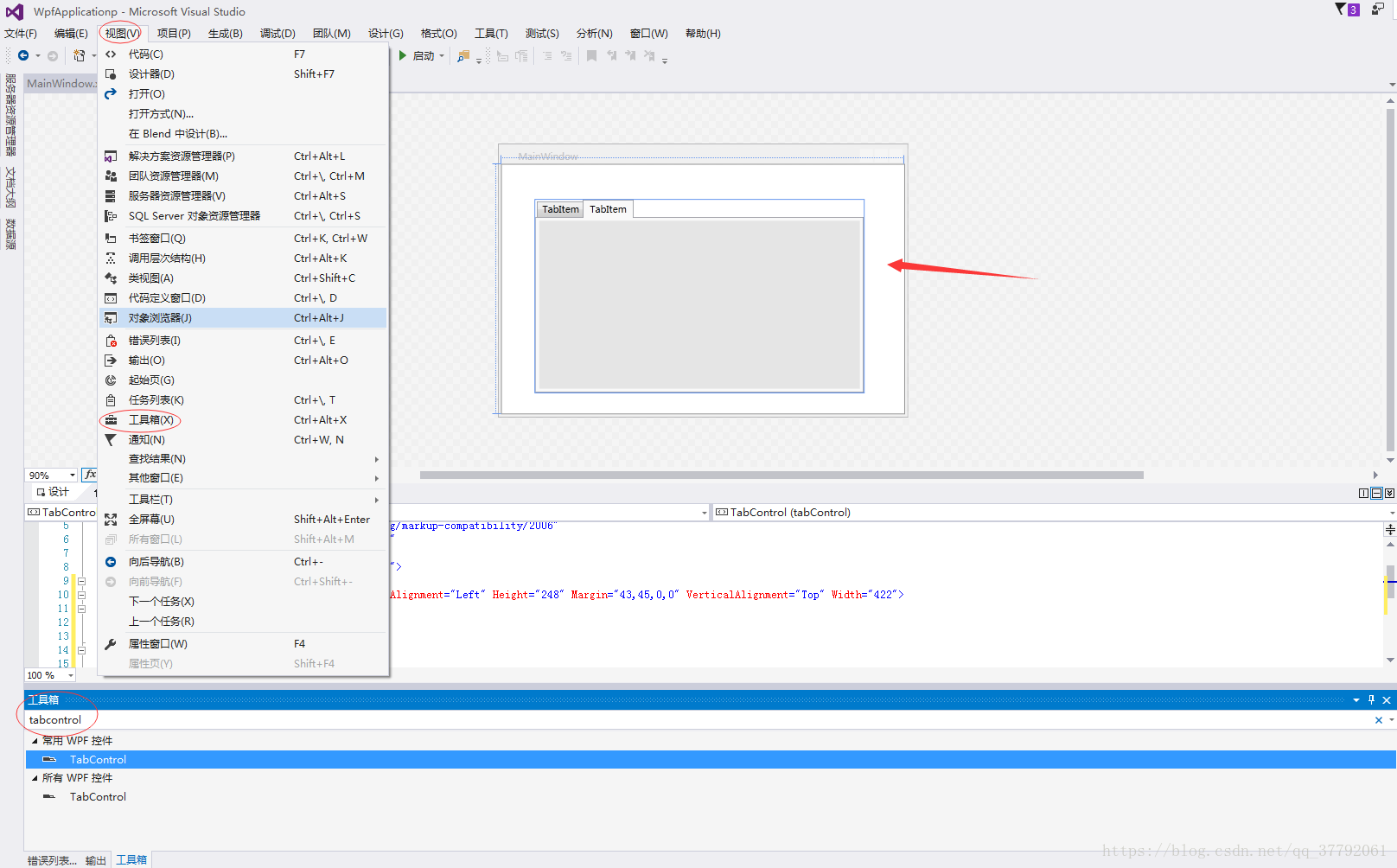1397x868 pixels.
Task: Open 错误列表 error list entry
Action: click(x=244, y=340)
